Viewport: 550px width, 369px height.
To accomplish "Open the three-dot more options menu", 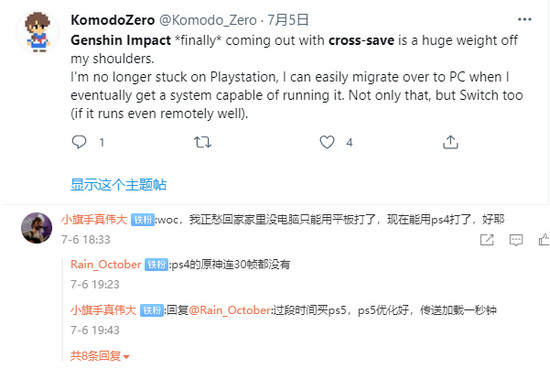I will click(x=525, y=20).
